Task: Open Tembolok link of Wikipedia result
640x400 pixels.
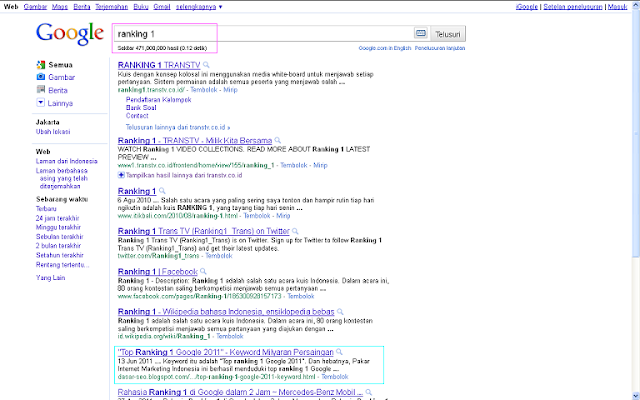Action: [230, 336]
